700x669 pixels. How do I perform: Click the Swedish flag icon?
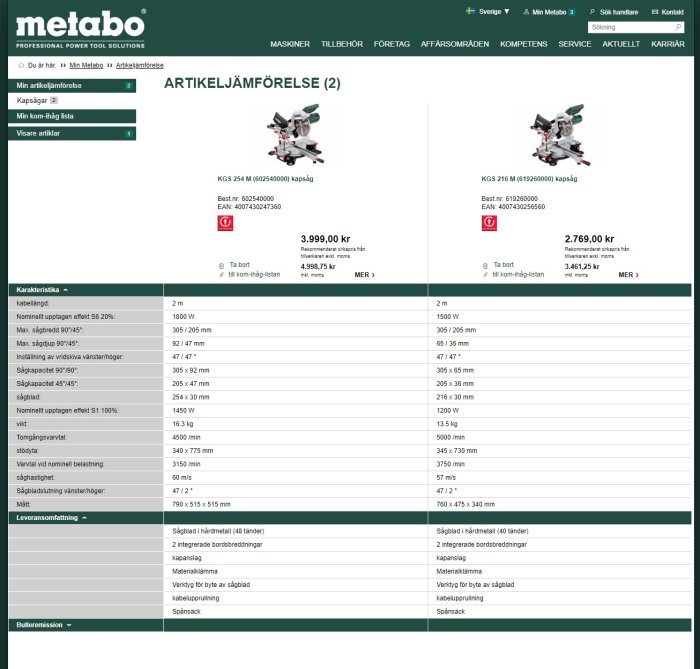click(x=470, y=11)
